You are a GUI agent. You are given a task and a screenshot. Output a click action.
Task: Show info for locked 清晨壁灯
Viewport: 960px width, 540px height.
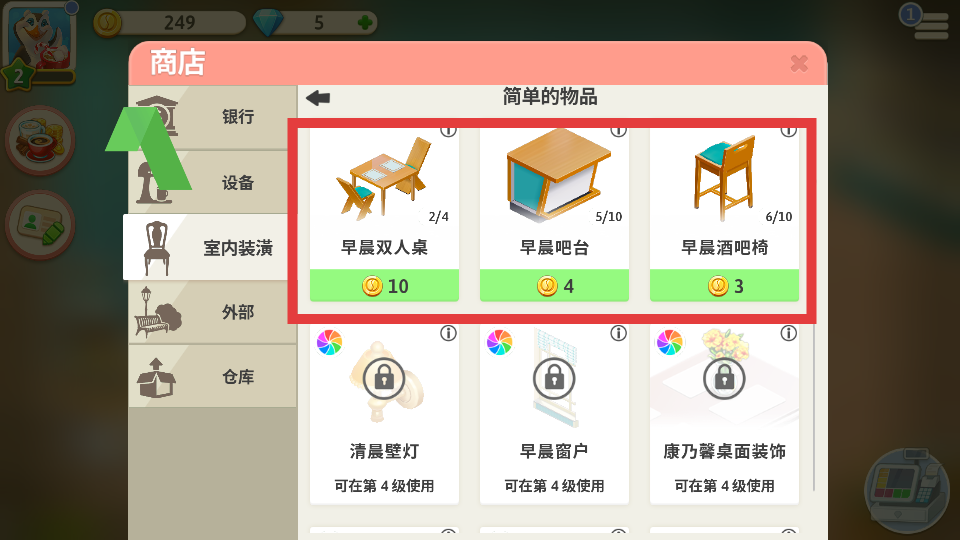[448, 333]
